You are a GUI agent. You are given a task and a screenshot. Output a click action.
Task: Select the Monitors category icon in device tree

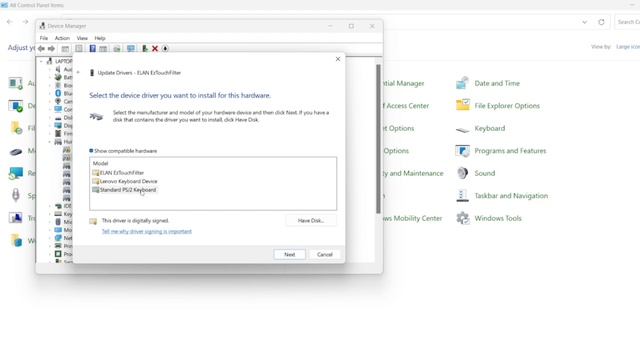pos(58,230)
